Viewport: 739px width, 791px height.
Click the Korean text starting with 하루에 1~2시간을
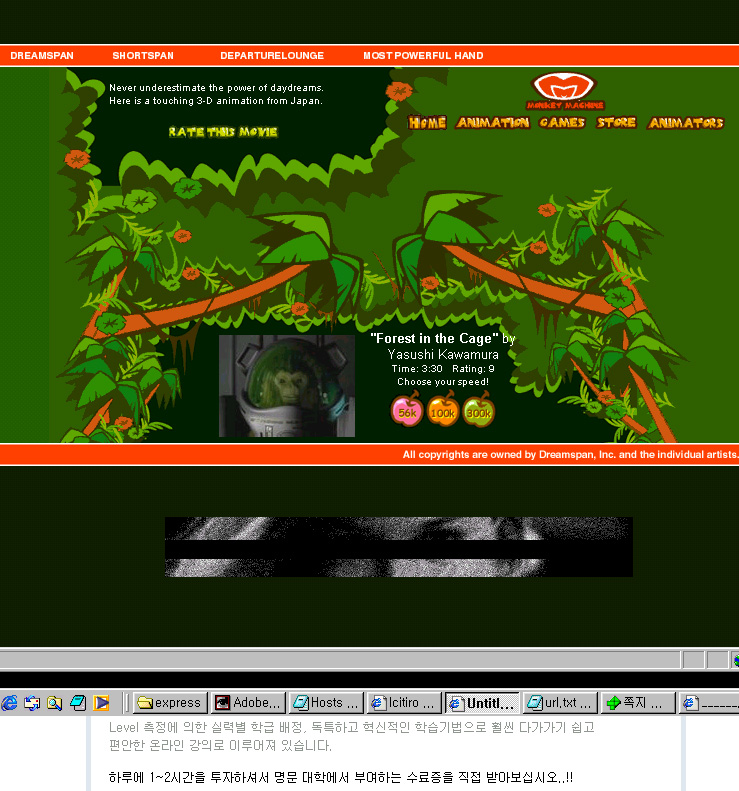click(x=341, y=777)
